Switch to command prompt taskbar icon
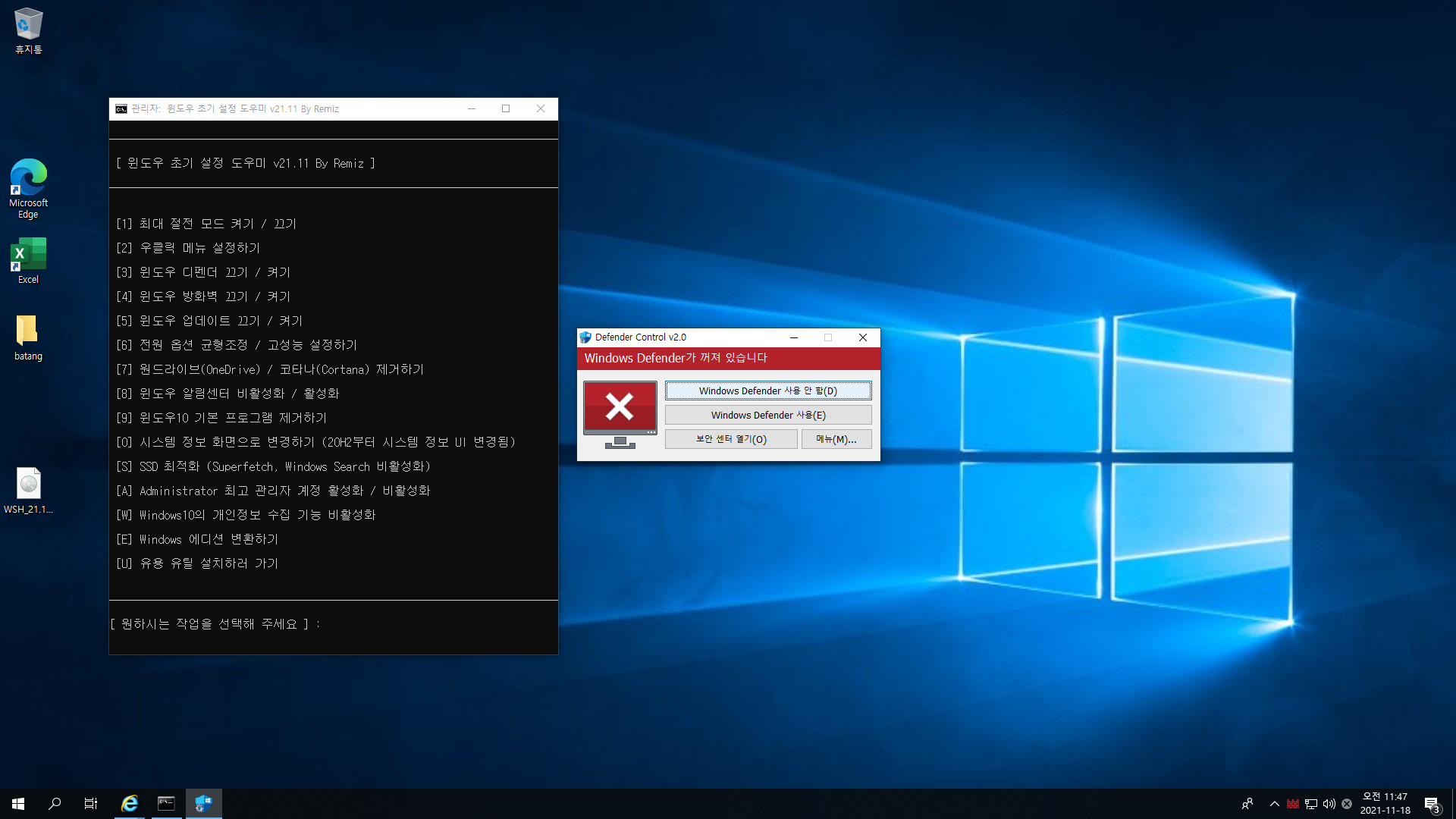1456x819 pixels. tap(166, 804)
